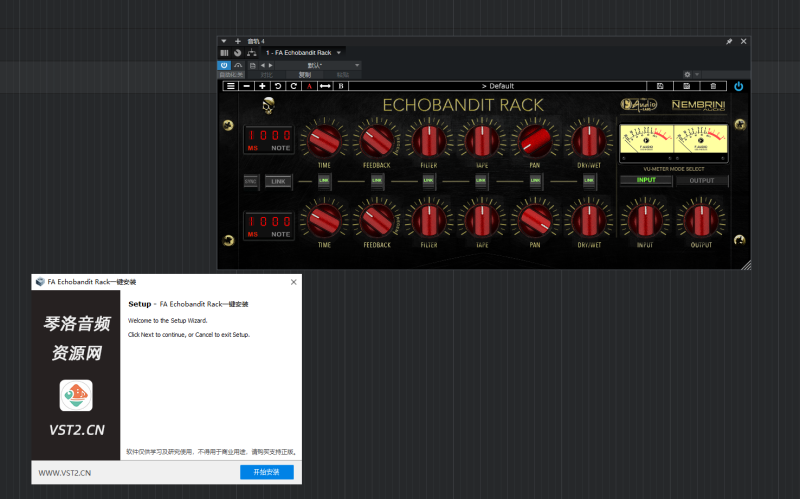
Task: Open the gear settings icon in plugin header
Action: click(x=687, y=74)
